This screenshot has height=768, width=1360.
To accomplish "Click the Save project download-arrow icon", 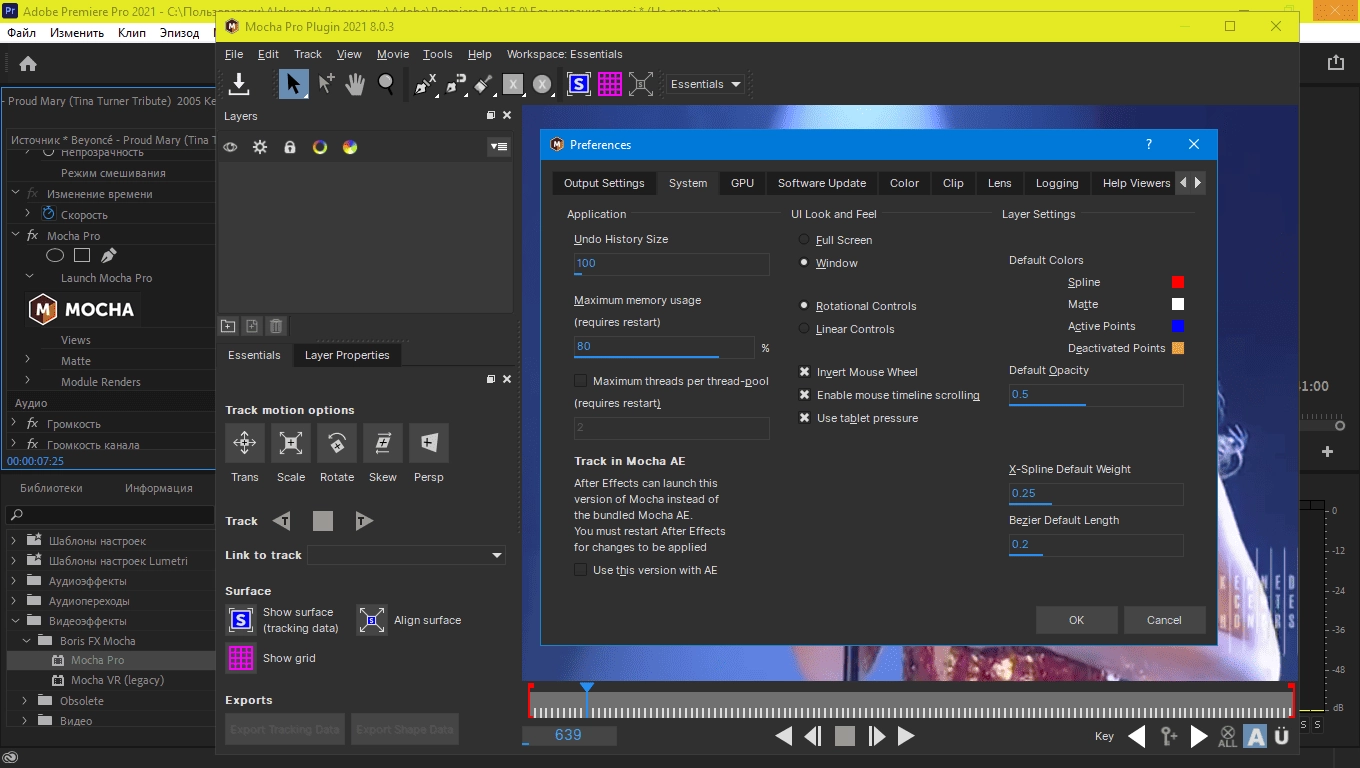I will coord(238,84).
